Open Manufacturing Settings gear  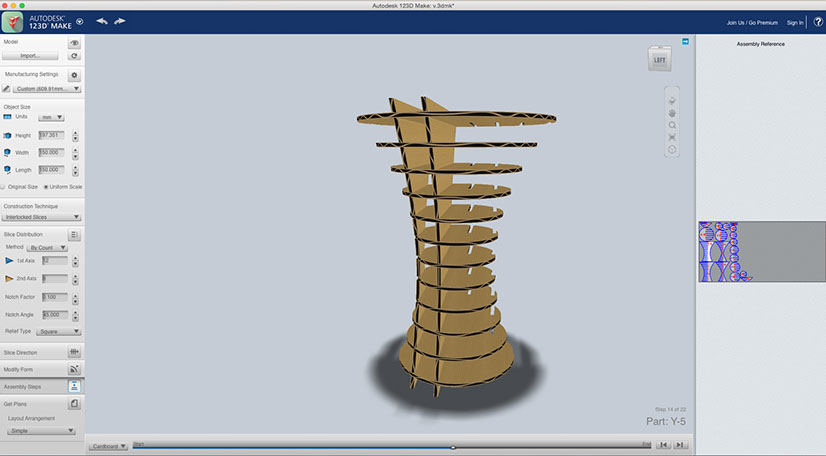point(74,75)
